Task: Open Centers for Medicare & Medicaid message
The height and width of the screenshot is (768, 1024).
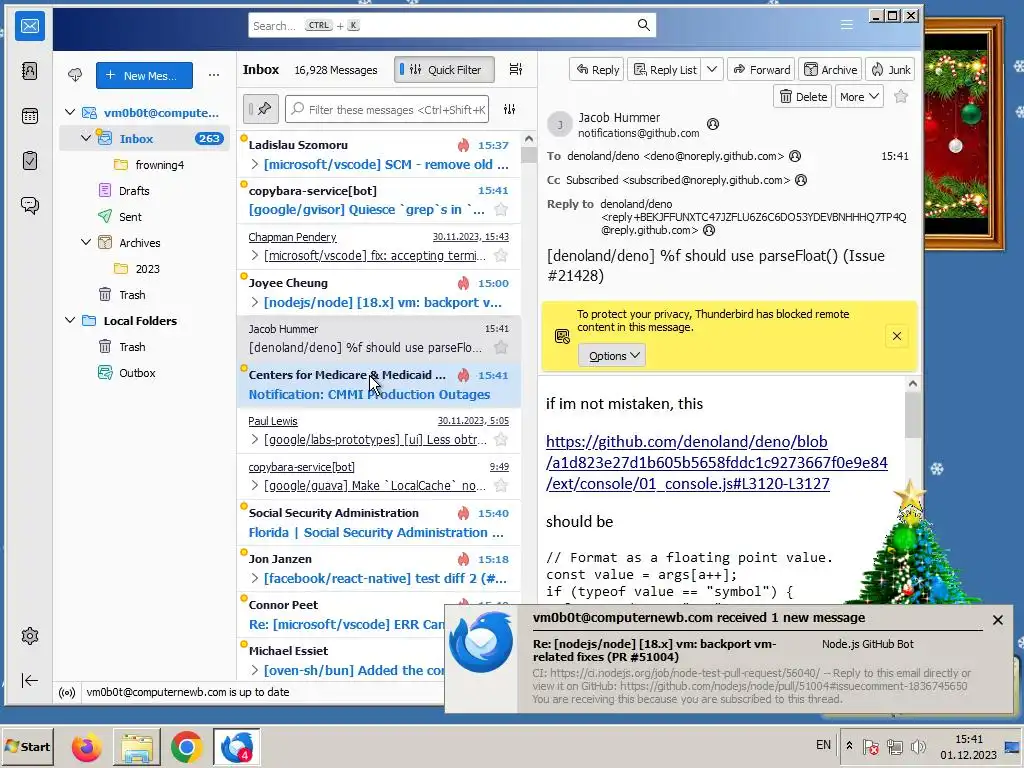Action: (379, 385)
